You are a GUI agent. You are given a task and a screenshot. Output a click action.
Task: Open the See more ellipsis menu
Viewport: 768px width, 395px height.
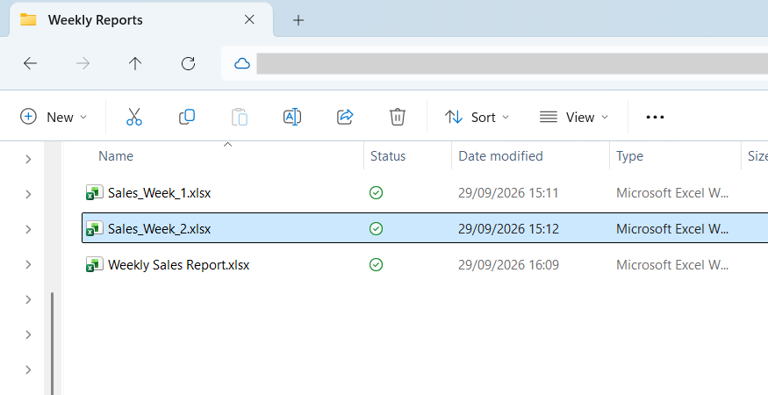pos(655,117)
